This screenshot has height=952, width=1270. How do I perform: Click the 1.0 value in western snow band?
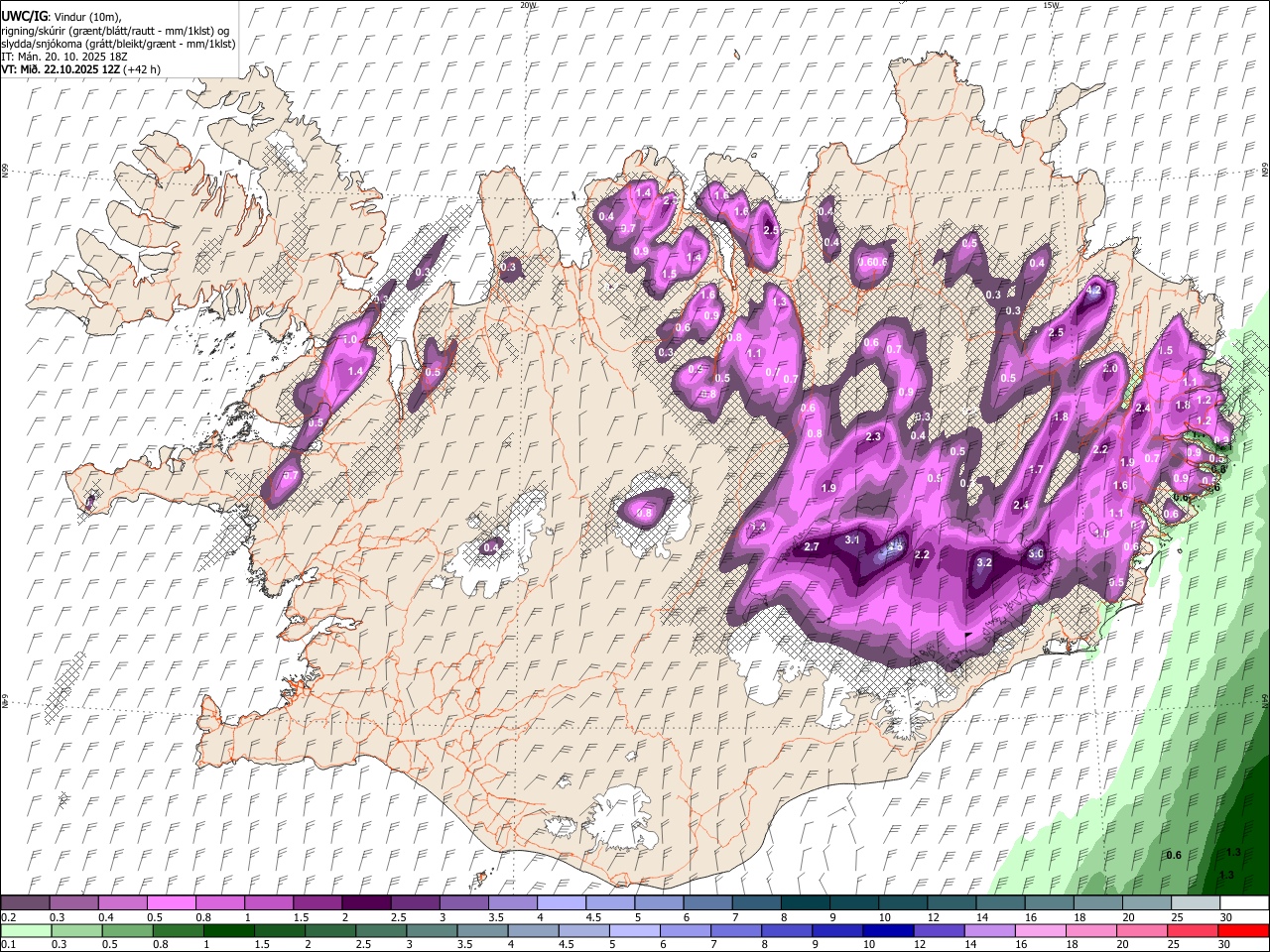point(349,340)
